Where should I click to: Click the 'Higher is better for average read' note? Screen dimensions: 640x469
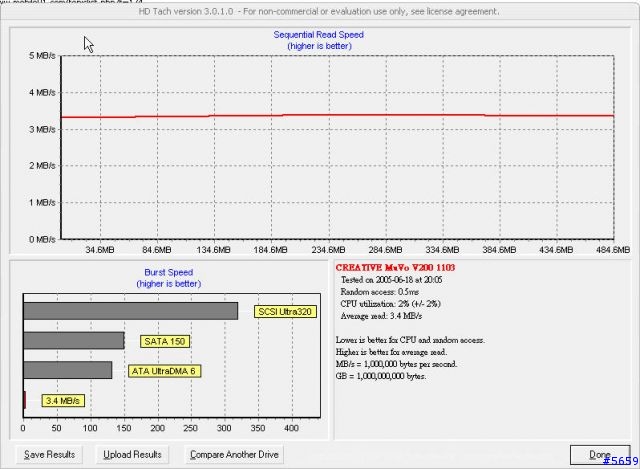tap(391, 352)
